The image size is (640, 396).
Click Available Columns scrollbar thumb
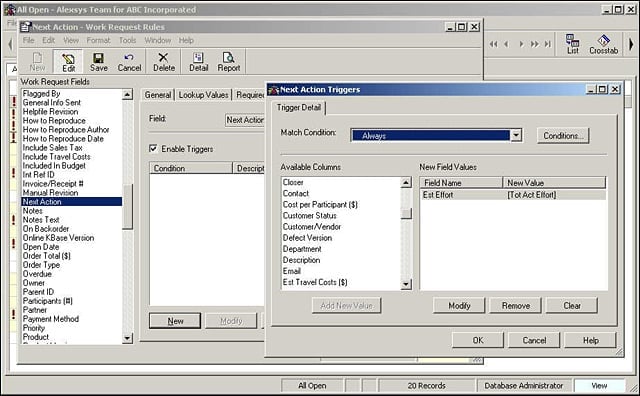pyautogui.click(x=406, y=214)
